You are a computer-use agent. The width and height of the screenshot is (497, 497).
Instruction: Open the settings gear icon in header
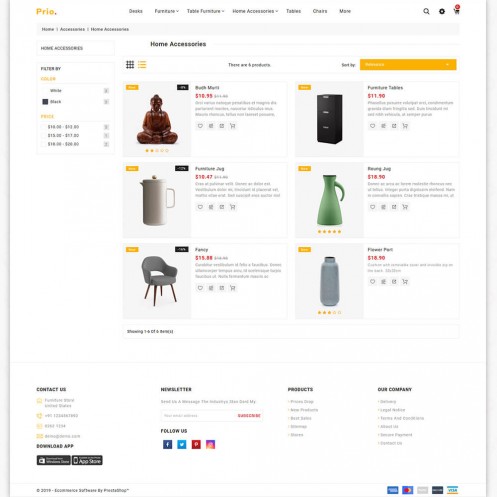pos(442,11)
